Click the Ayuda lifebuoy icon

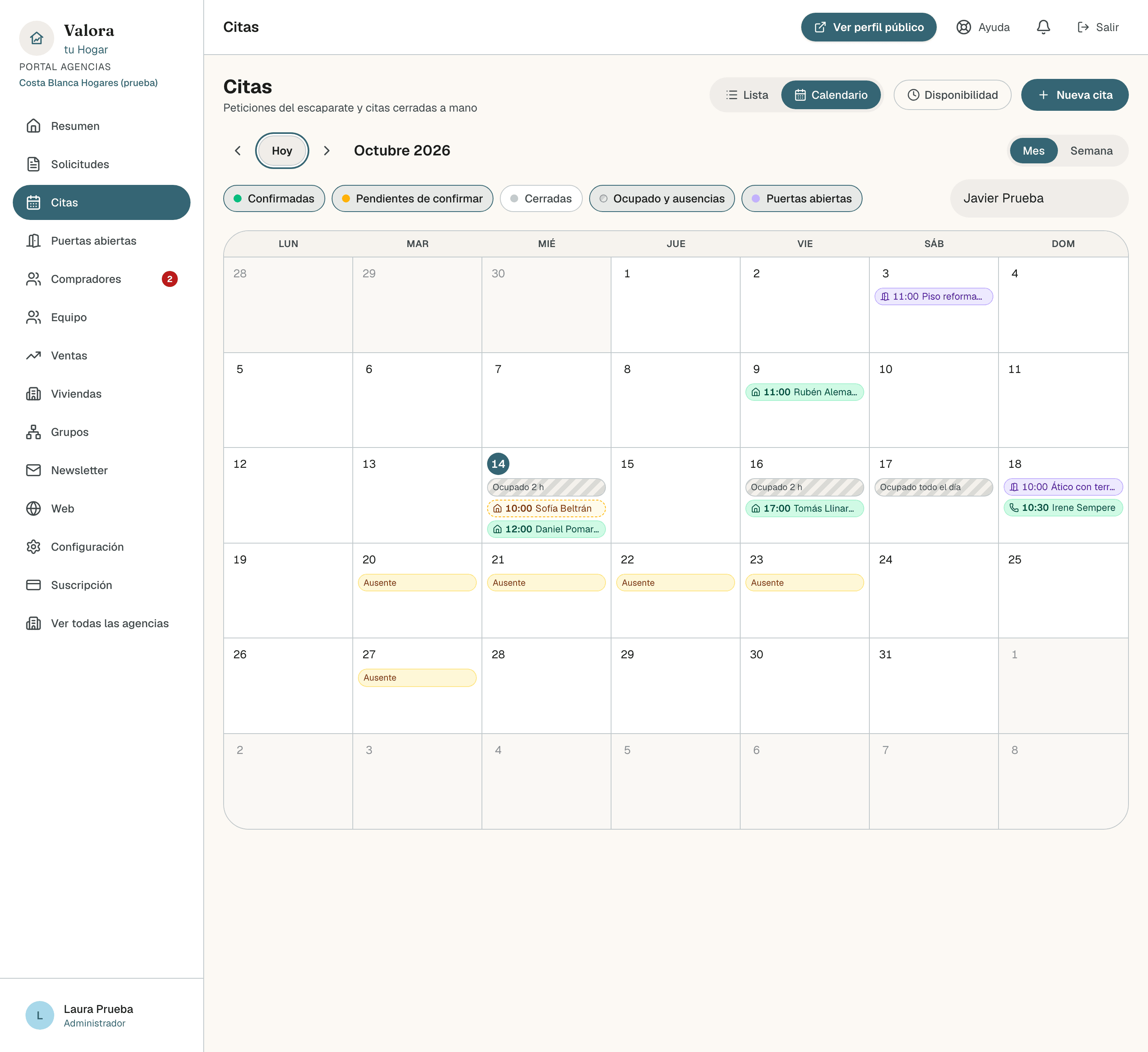[x=963, y=27]
